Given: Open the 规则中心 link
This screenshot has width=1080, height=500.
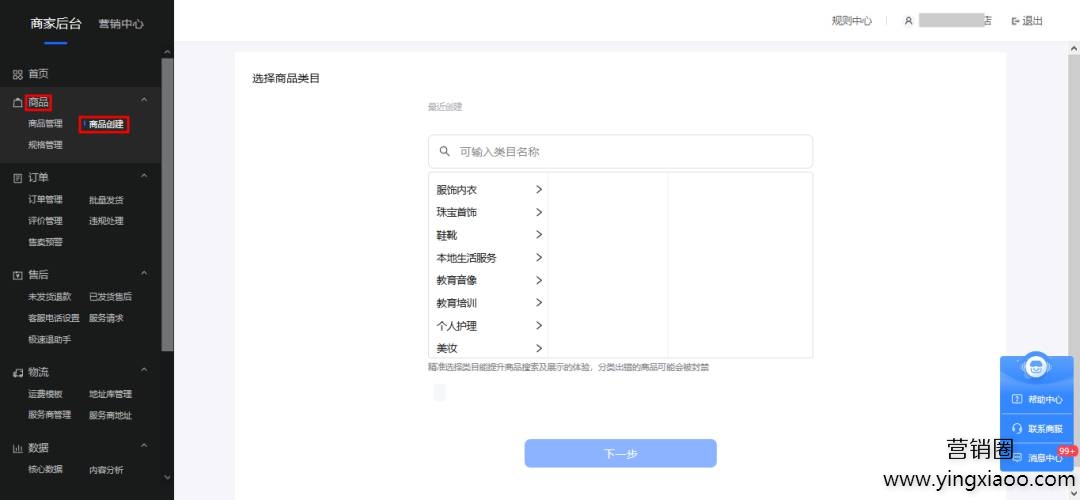Looking at the screenshot, I should (851, 21).
